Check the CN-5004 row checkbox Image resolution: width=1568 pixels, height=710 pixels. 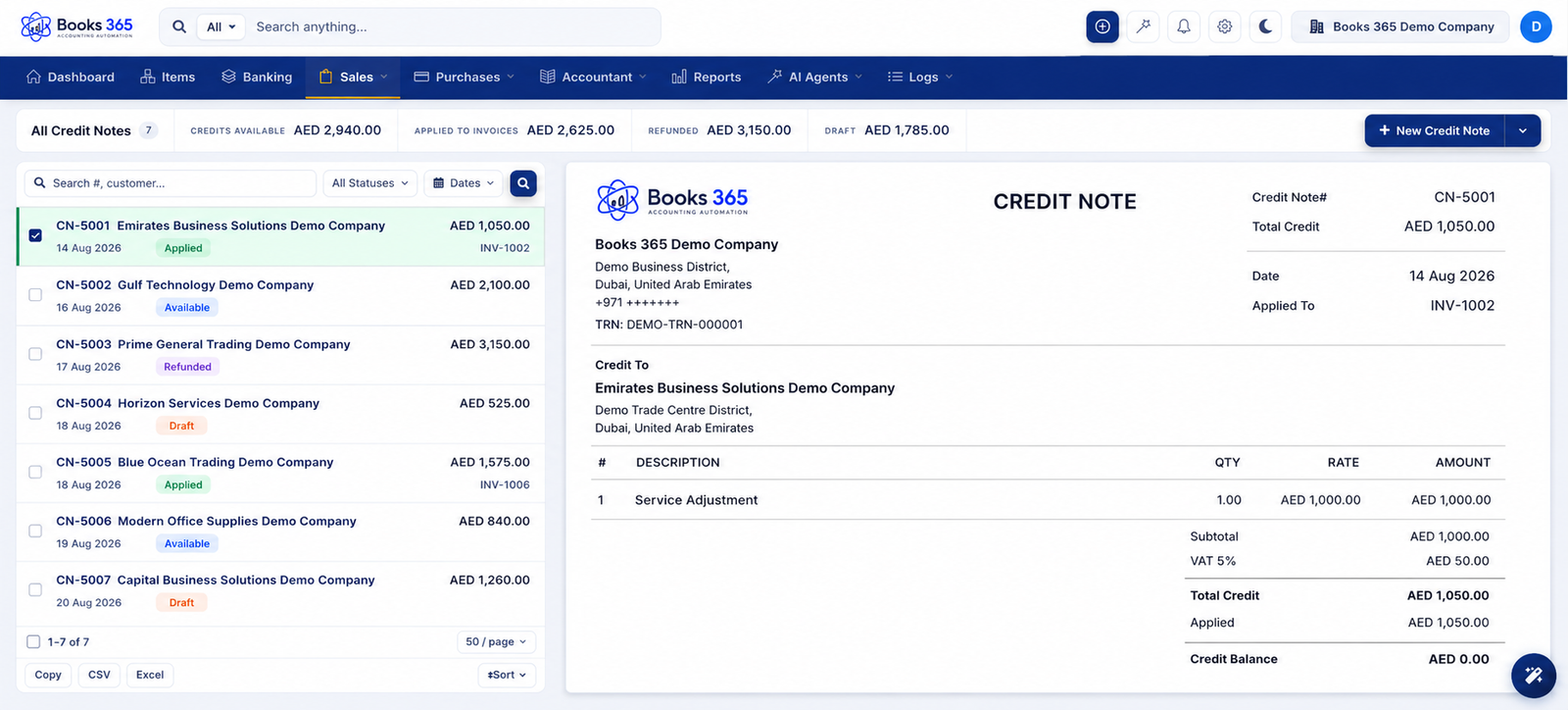35,413
